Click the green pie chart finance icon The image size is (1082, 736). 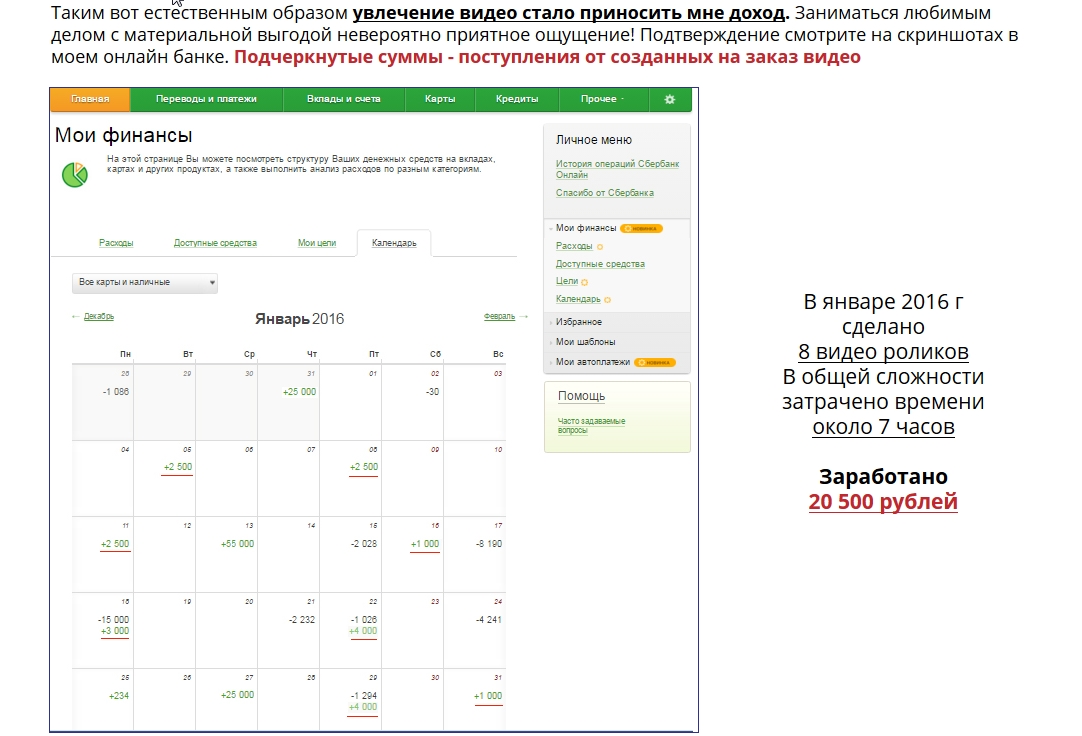pos(75,175)
